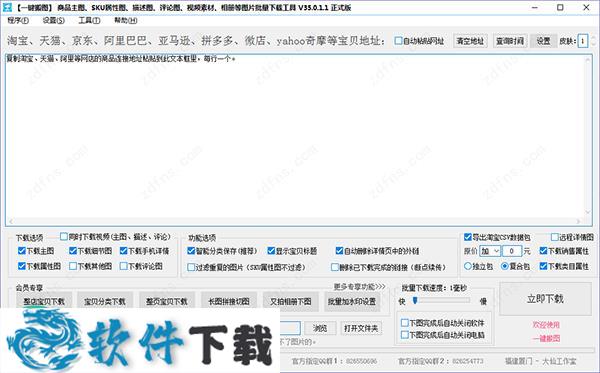
Task: Click the 批量下载速度 slider handle
Action: [x=415, y=301]
